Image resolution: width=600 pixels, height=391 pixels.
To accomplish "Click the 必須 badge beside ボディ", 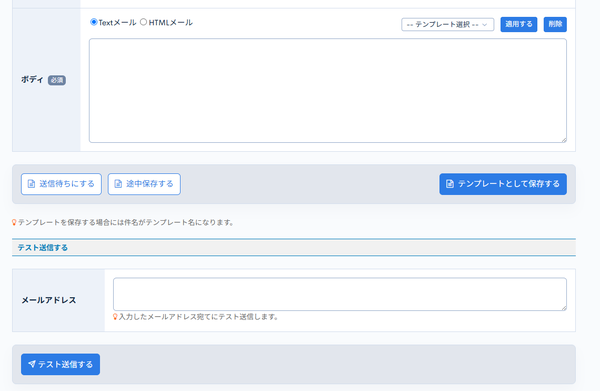I will 57,80.
